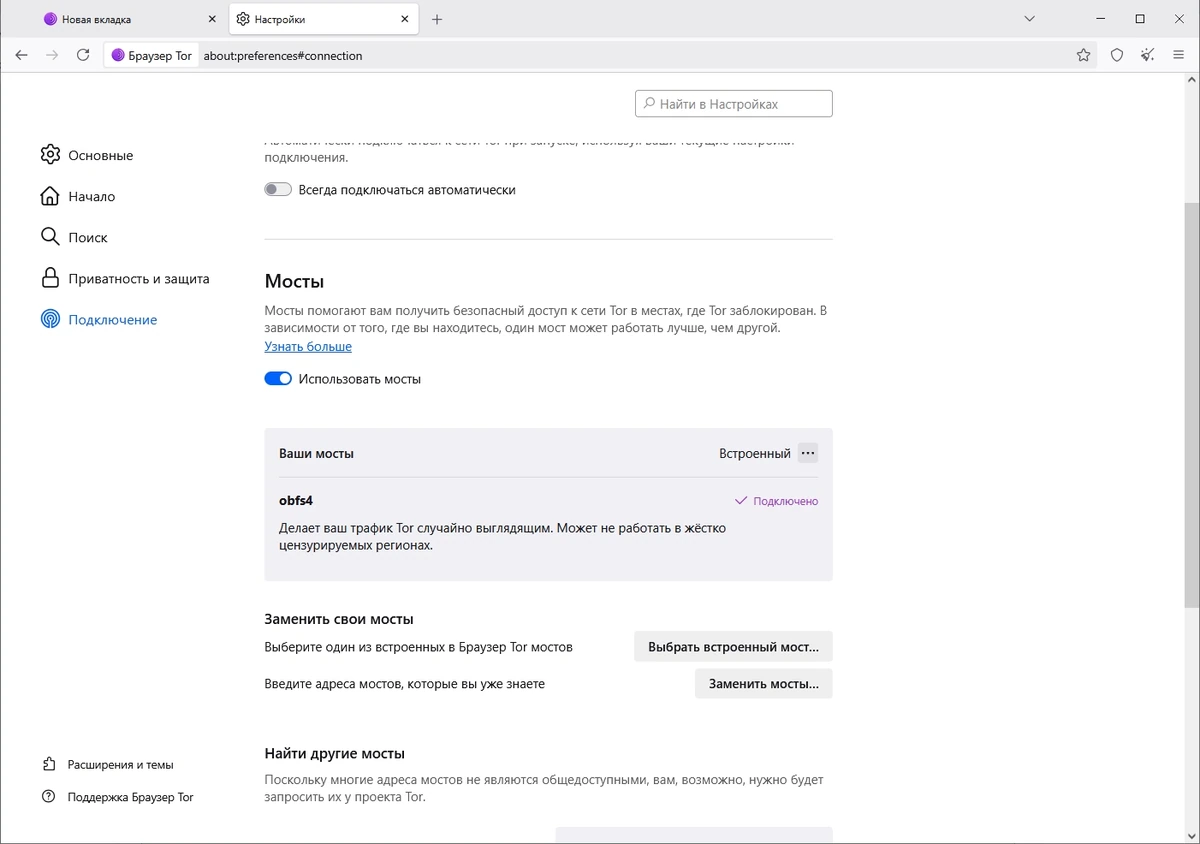Click the New Identity broom icon
Viewport: 1200px width, 844px height.
point(1148,55)
